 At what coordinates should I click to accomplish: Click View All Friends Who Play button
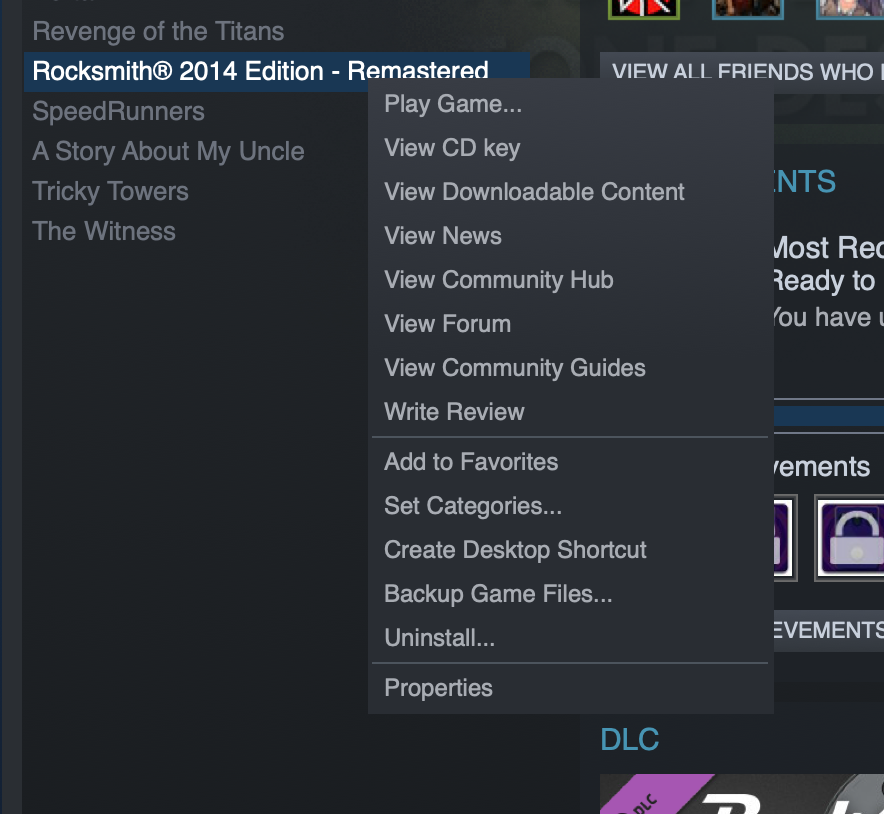(x=742, y=71)
